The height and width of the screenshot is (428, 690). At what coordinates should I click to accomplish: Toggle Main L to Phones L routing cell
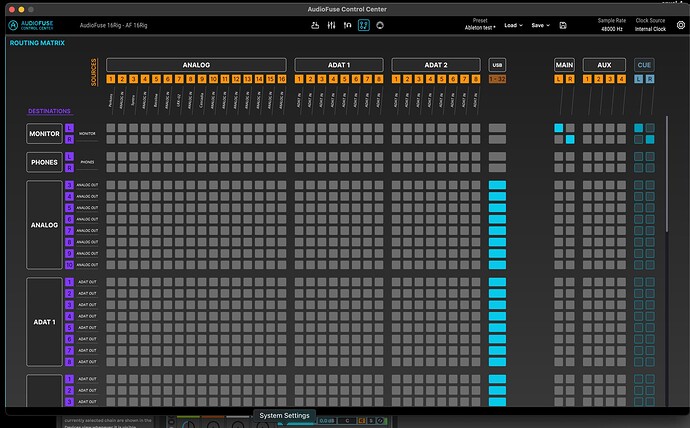pos(558,157)
